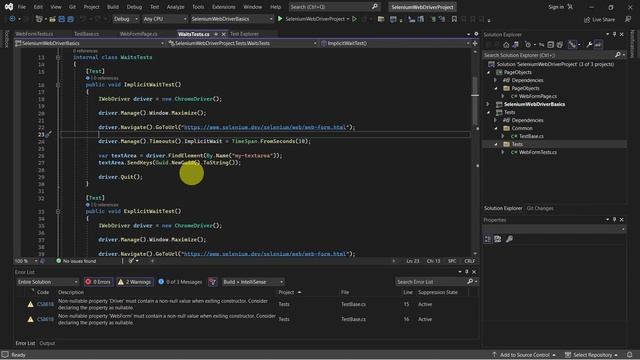This screenshot has height=360, width=640.
Task: Click main search box magnifier icon
Action: 375,7
